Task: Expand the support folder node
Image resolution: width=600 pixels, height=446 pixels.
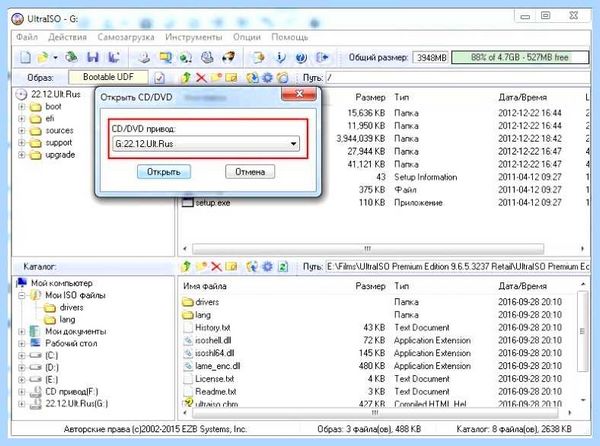Action: point(22,143)
